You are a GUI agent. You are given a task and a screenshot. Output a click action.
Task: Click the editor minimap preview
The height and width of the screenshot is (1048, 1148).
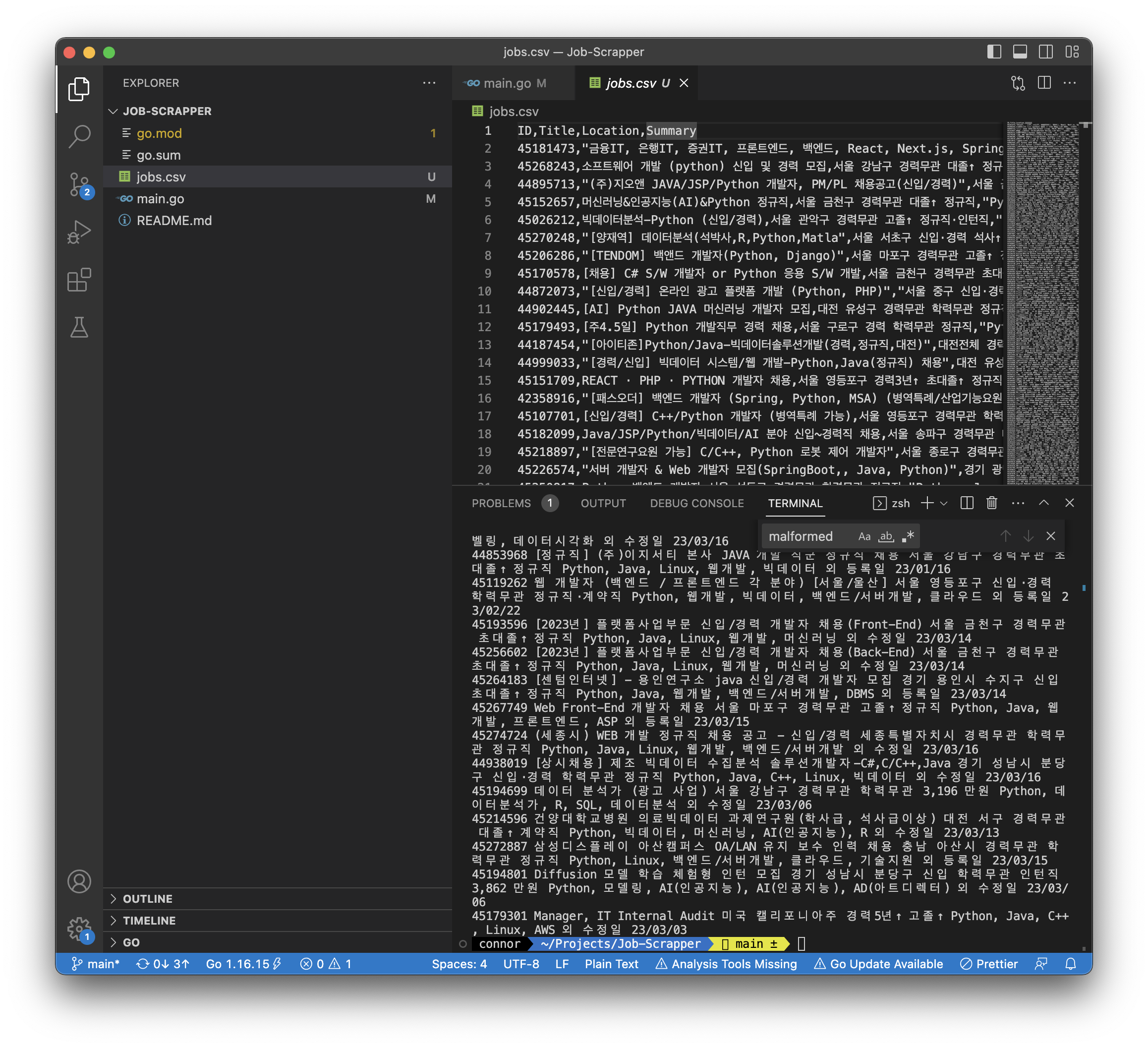[x=1042, y=302]
